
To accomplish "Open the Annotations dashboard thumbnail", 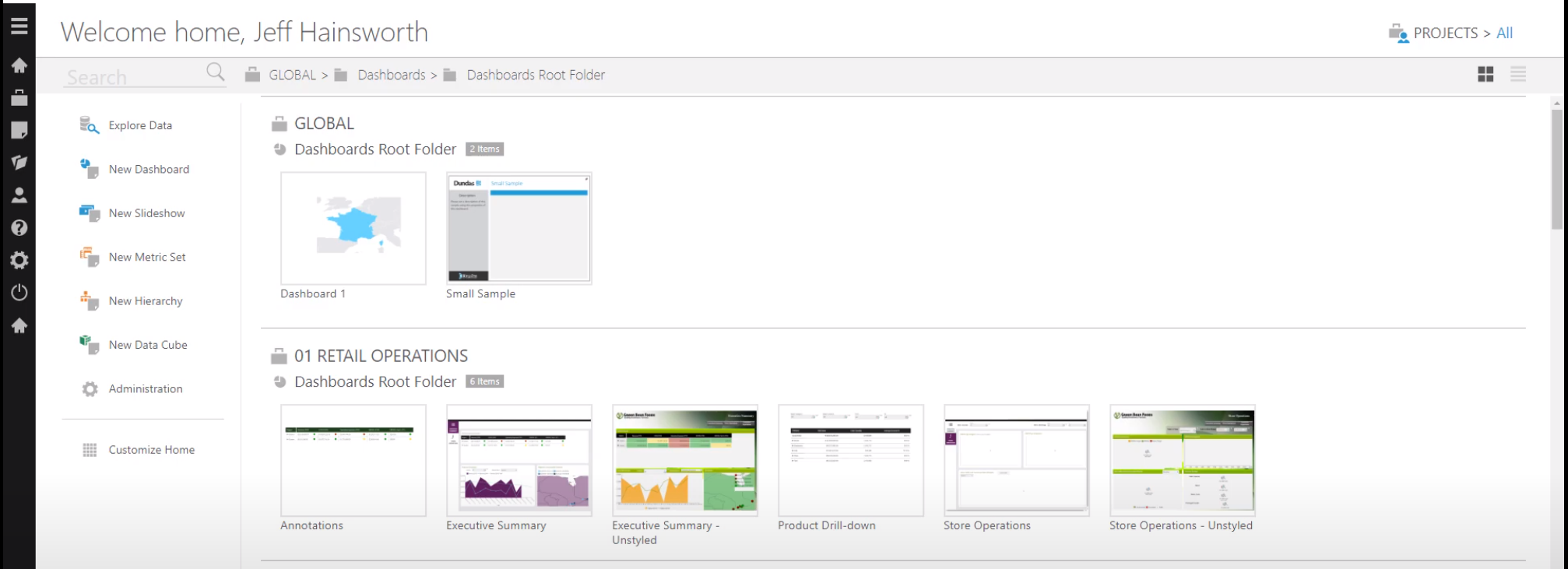I will 353,460.
